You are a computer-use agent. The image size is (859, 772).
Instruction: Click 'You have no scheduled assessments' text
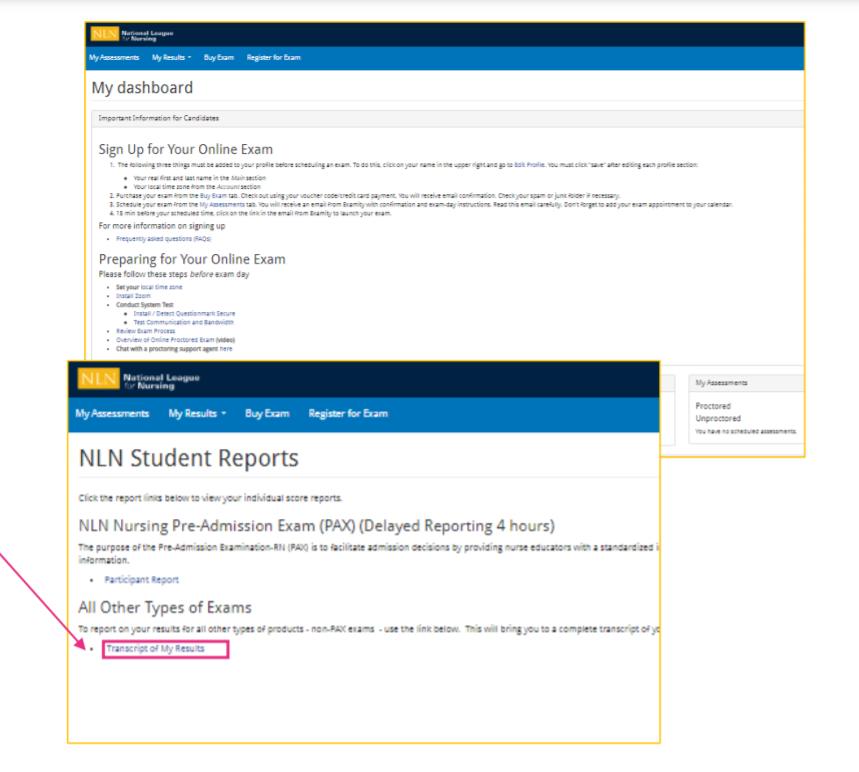pos(746,432)
